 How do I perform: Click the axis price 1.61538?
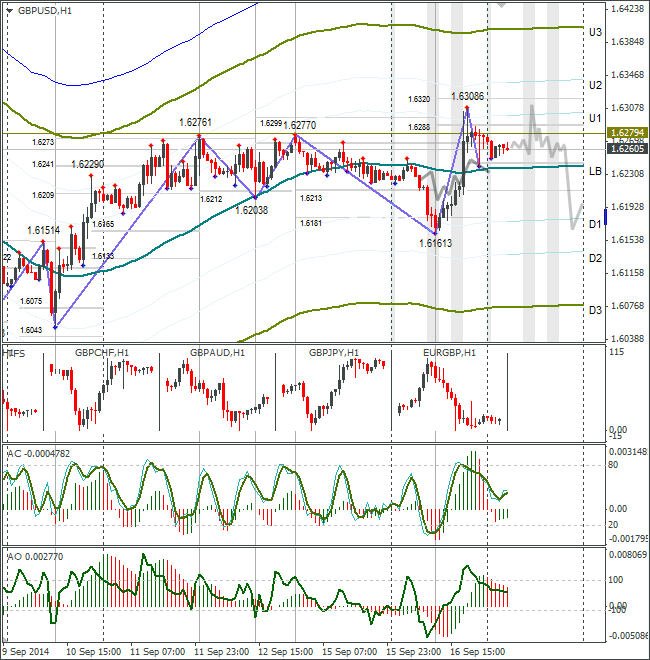pos(627,240)
